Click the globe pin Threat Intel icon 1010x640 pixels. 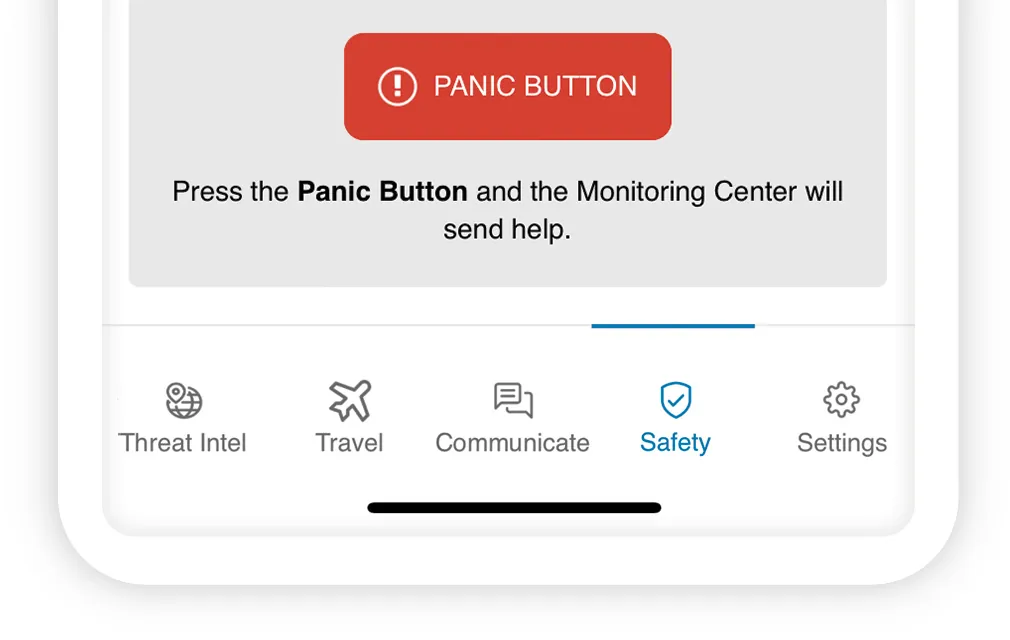point(183,401)
